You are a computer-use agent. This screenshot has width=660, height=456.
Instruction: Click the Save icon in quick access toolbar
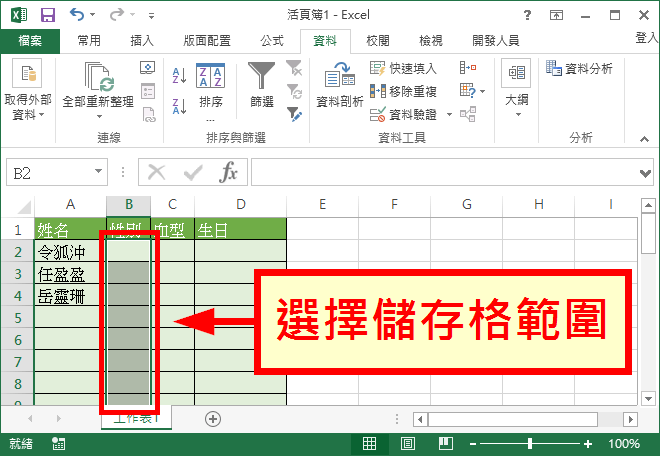[48, 15]
